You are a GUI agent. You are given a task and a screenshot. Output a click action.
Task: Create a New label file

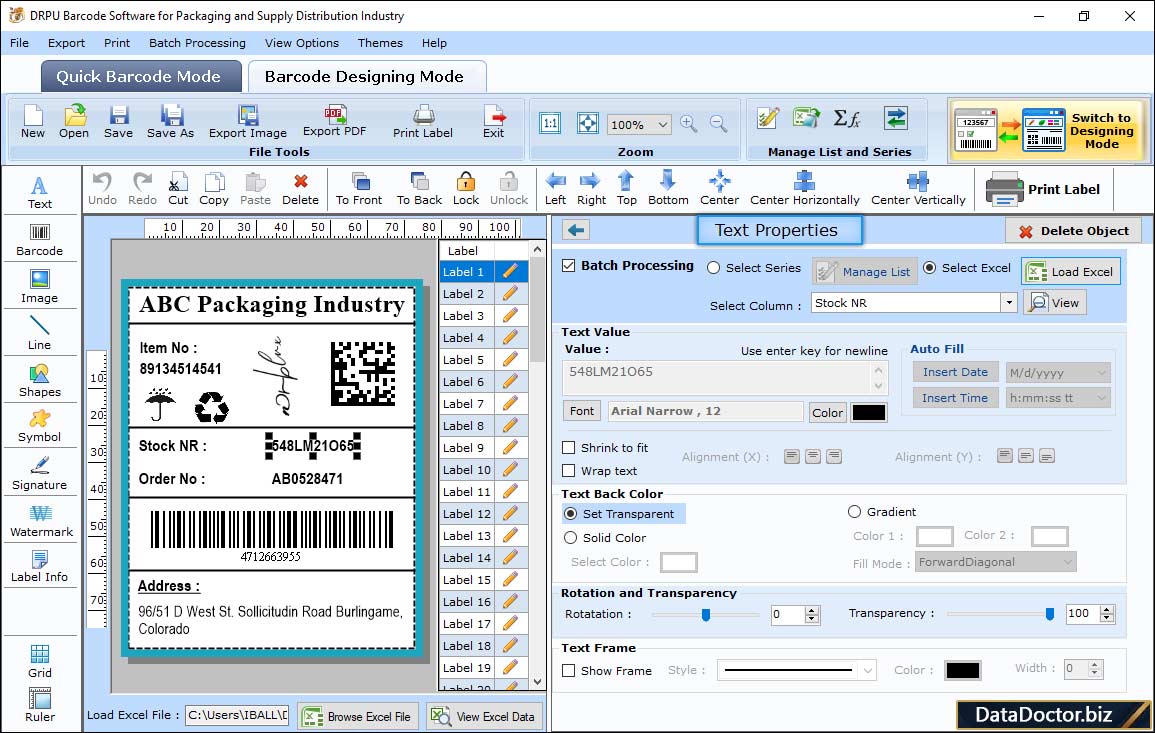point(32,122)
